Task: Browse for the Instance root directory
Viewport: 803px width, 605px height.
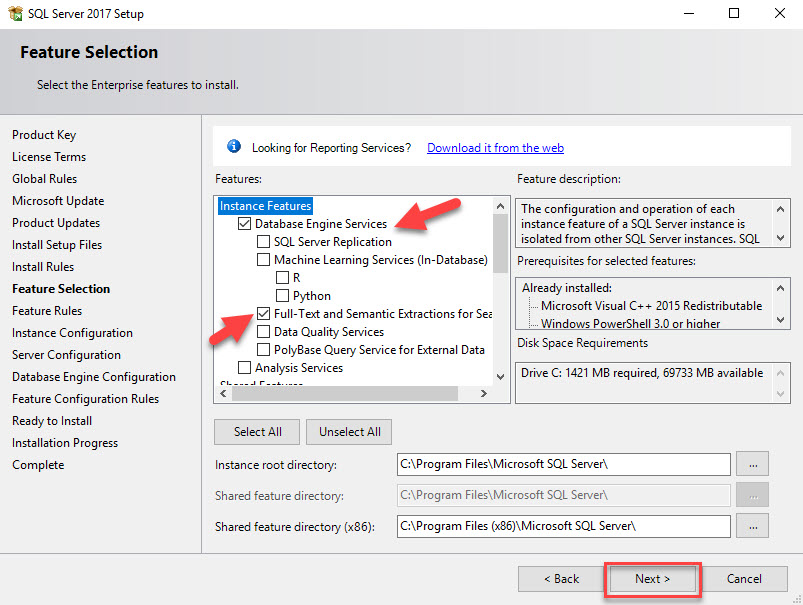Action: coord(752,465)
